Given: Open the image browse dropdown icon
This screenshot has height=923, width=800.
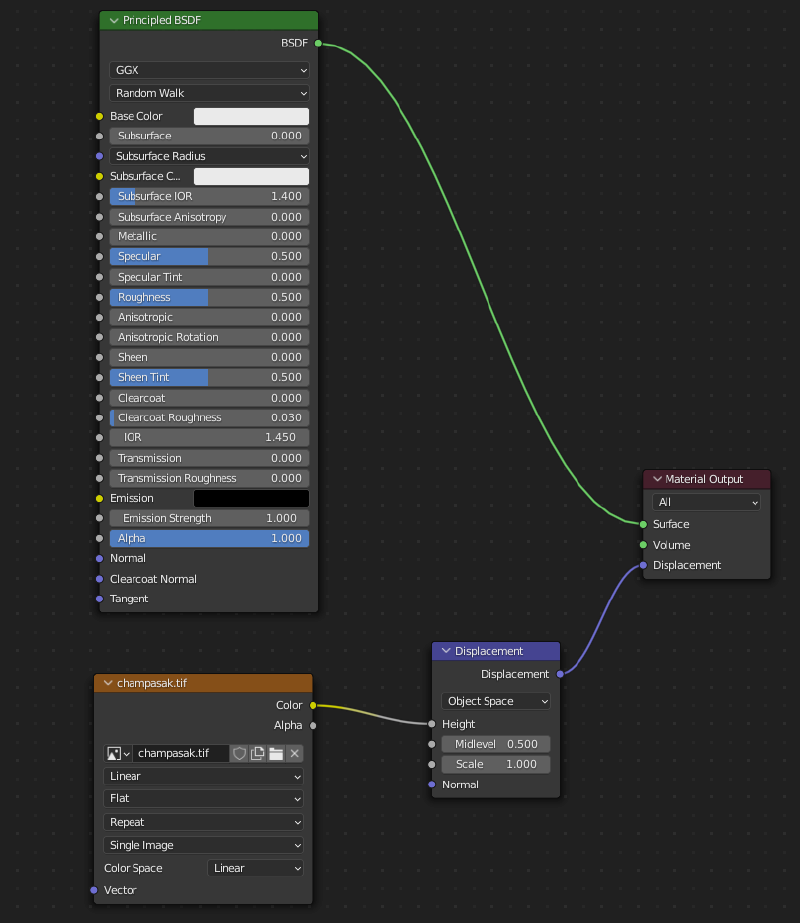Looking at the screenshot, I should 118,753.
